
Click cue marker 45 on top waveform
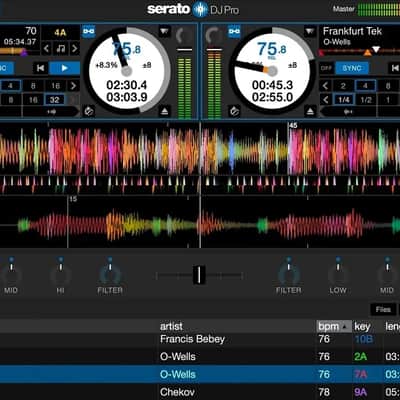click(x=293, y=125)
